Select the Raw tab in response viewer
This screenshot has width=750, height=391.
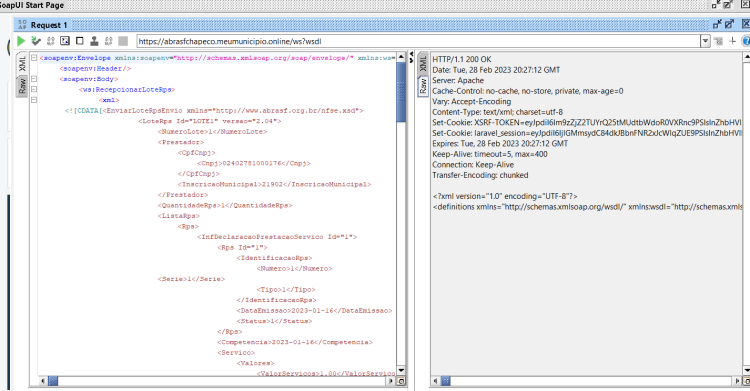click(x=423, y=86)
